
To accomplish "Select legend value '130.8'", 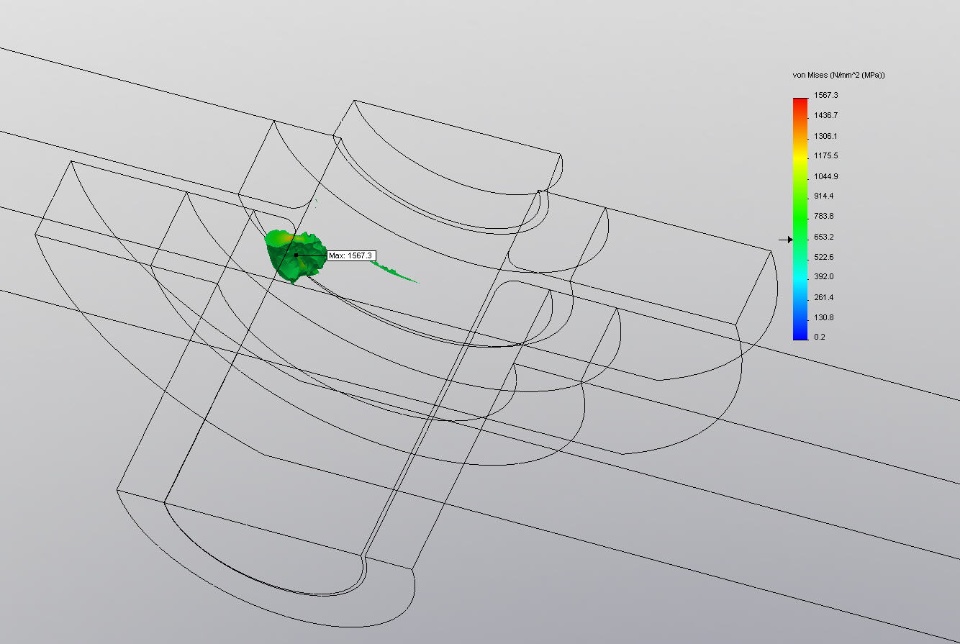I will [x=823, y=317].
